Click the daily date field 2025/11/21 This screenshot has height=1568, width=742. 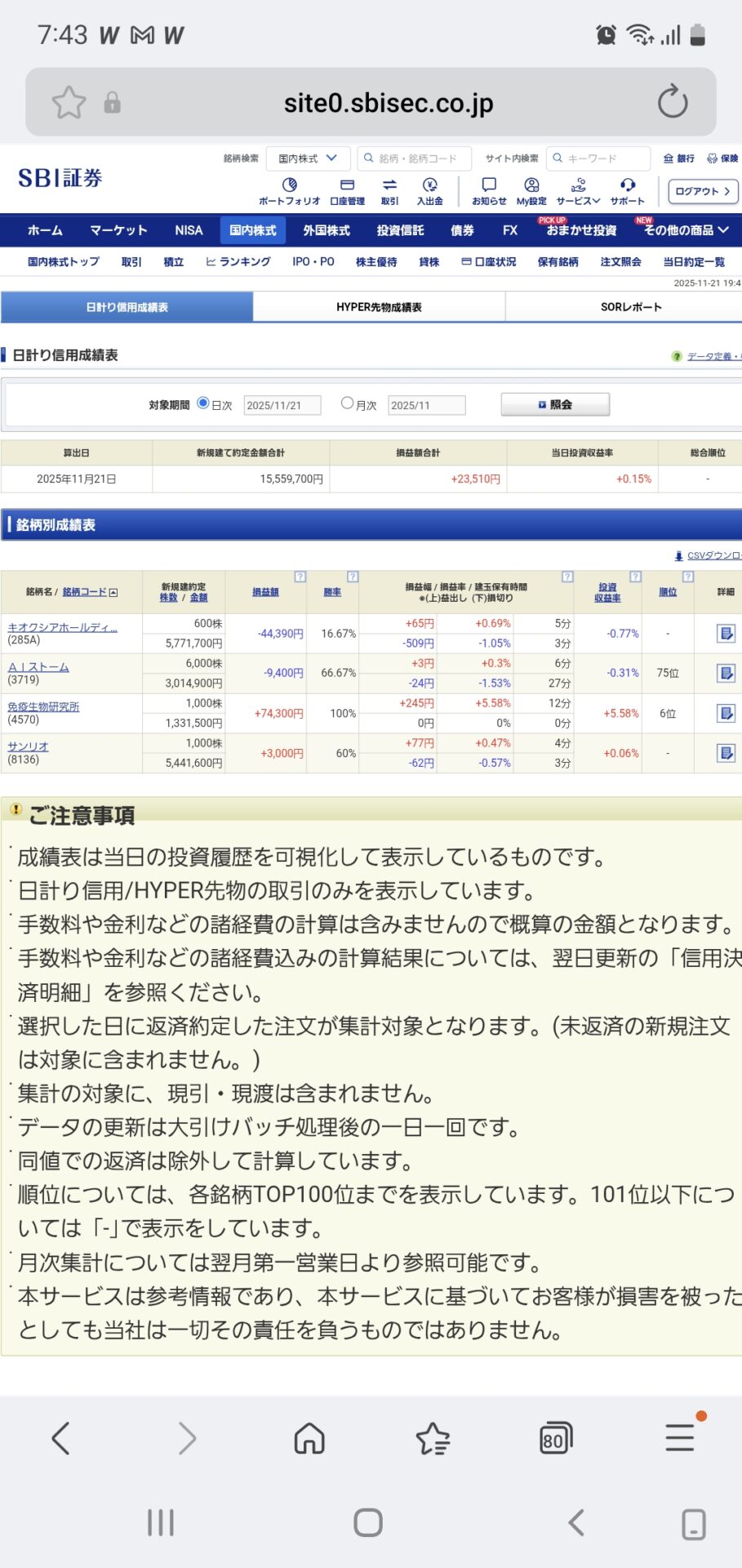[x=282, y=405]
